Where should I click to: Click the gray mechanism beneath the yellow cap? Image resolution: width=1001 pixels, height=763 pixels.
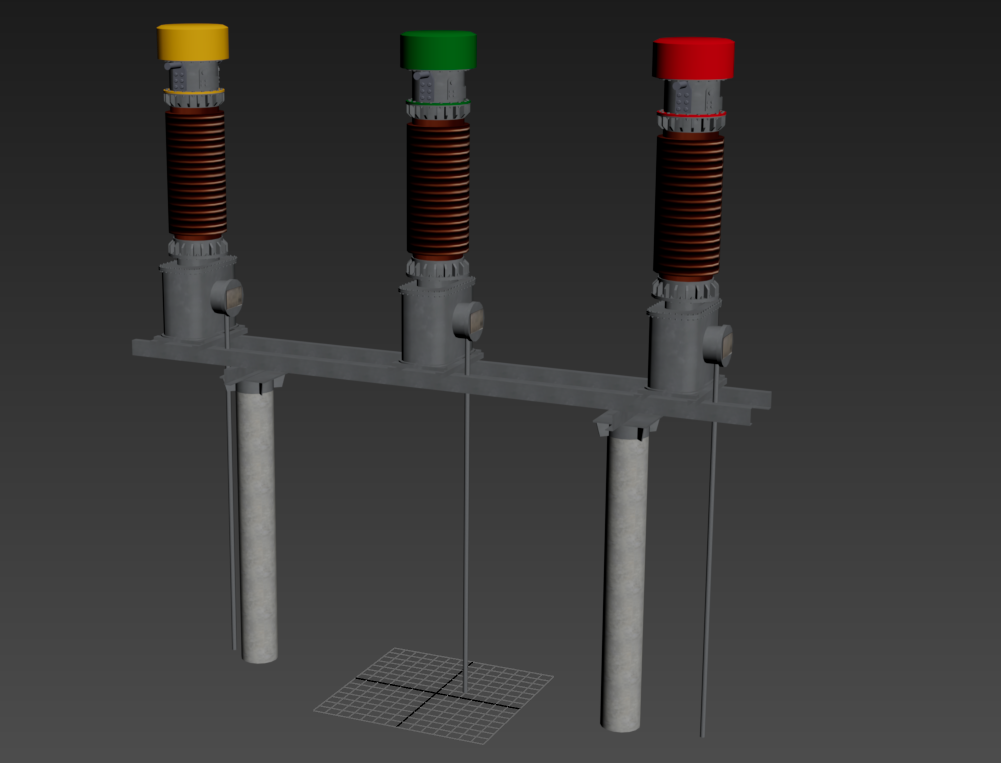pyautogui.click(x=192, y=75)
